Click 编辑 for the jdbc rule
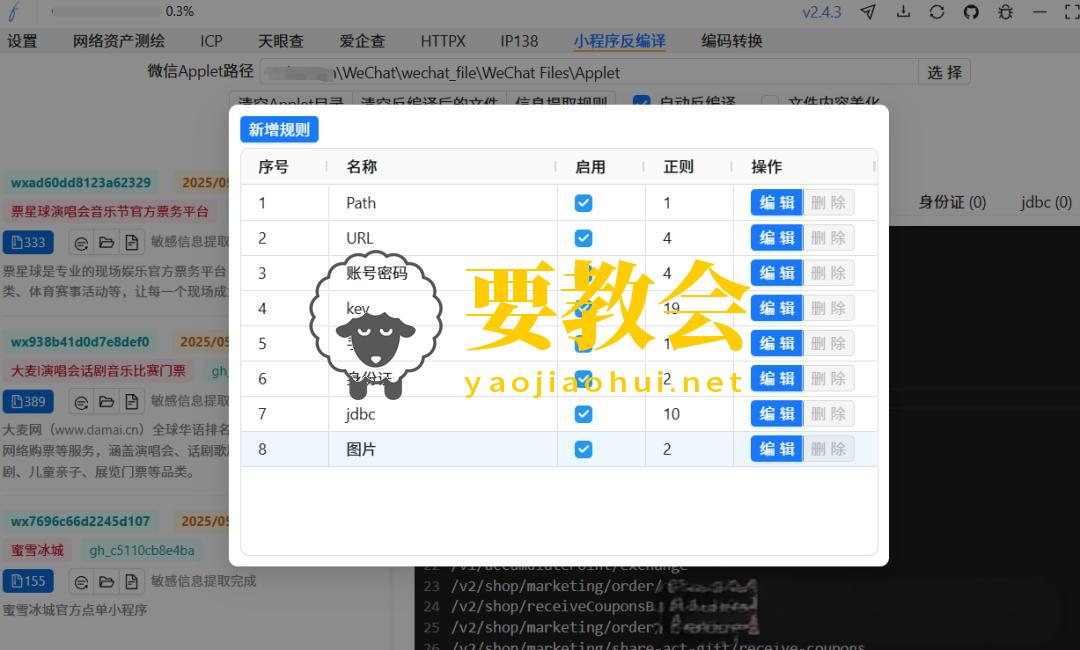The width and height of the screenshot is (1080, 650). [x=777, y=414]
